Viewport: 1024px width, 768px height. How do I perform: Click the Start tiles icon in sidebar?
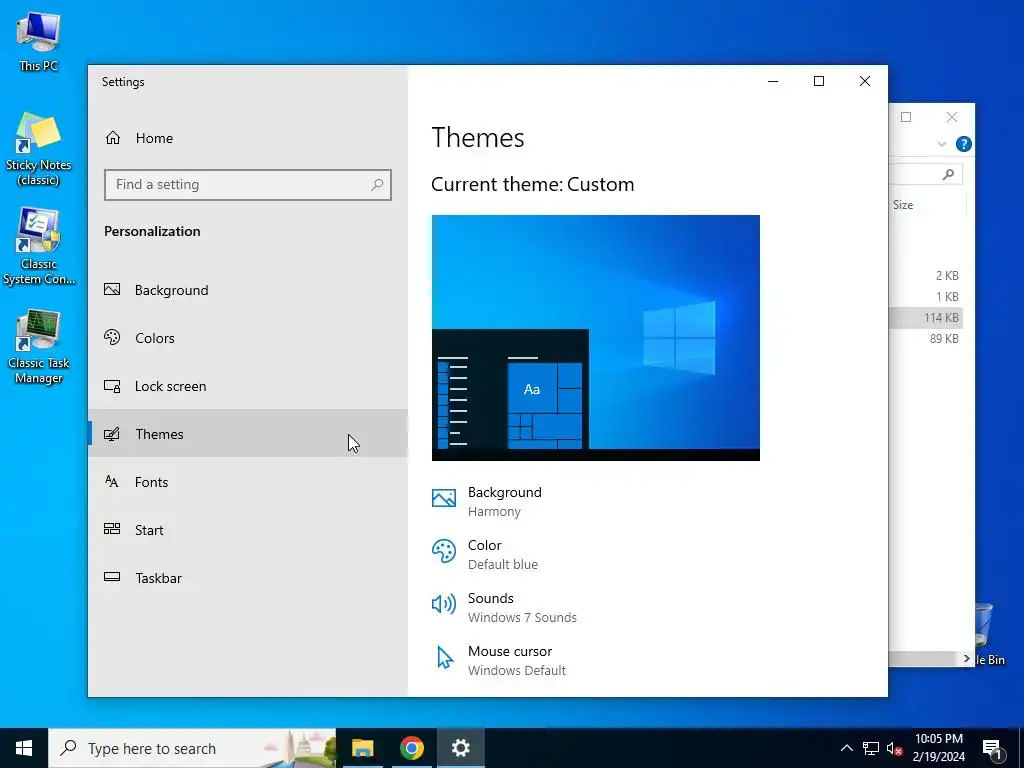tap(112, 529)
